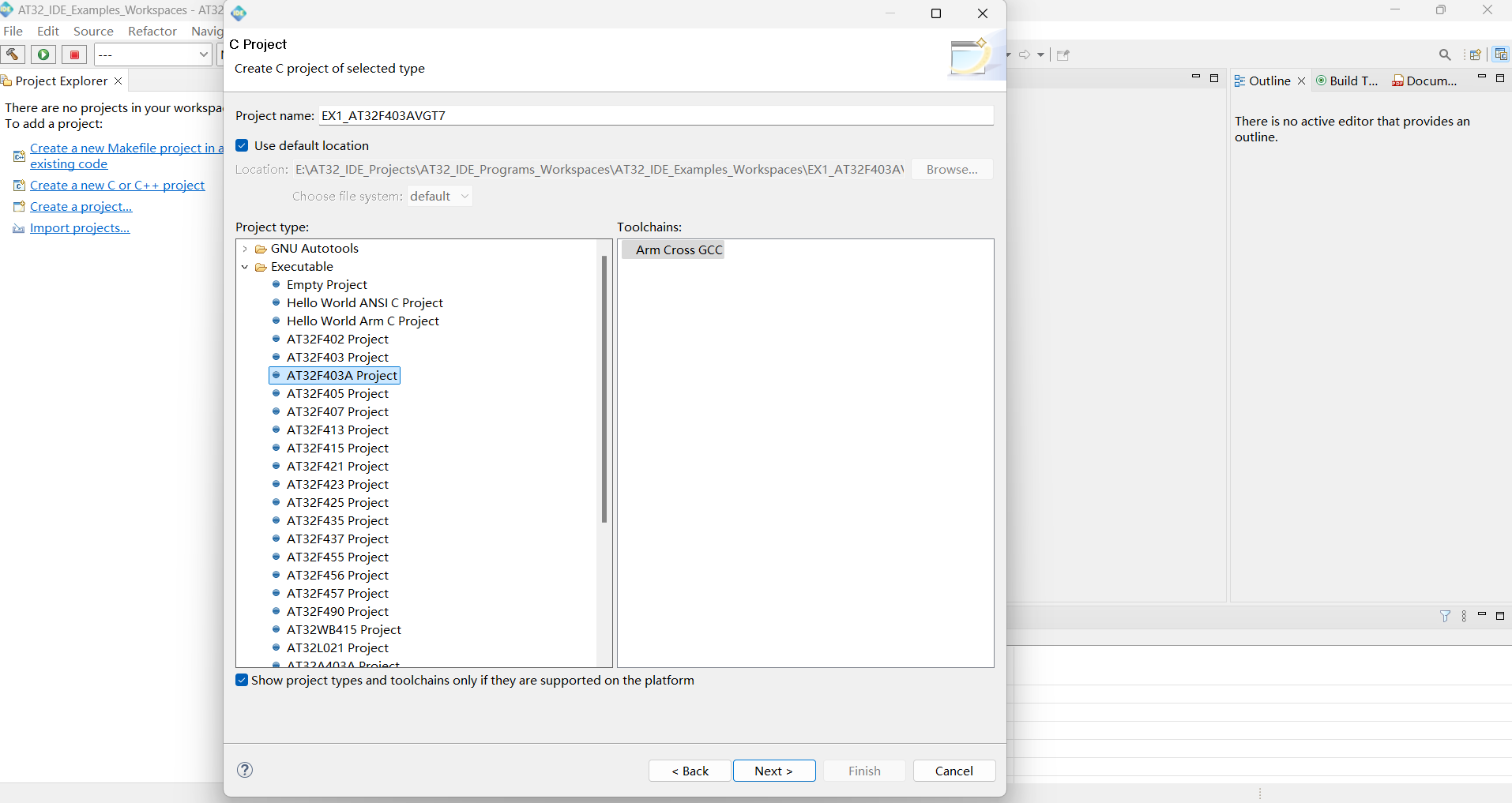Open the Source menu
Viewport: 1512px width, 803px height.
93,31
